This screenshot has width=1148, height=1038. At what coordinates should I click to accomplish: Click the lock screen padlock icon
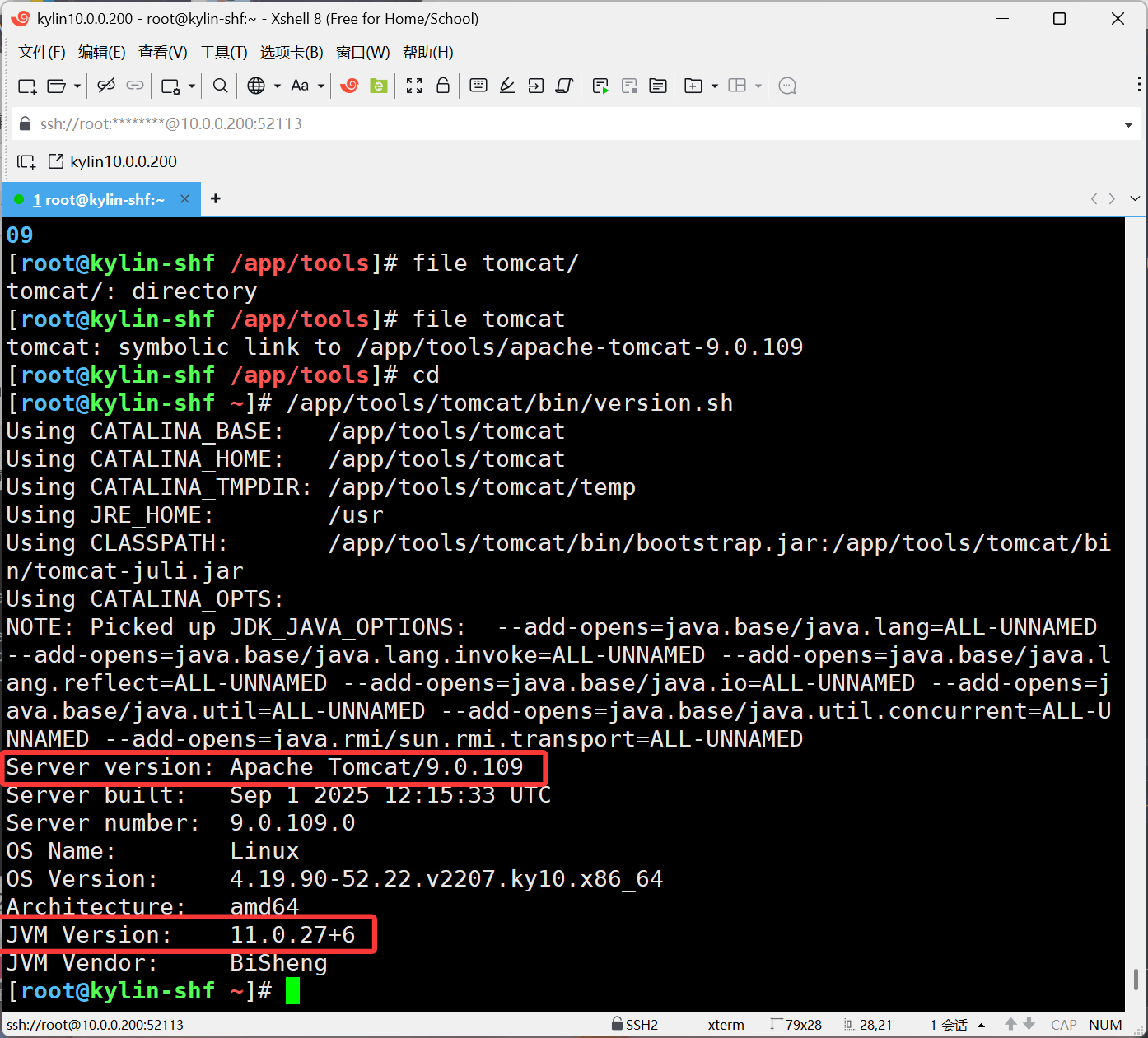(x=443, y=86)
